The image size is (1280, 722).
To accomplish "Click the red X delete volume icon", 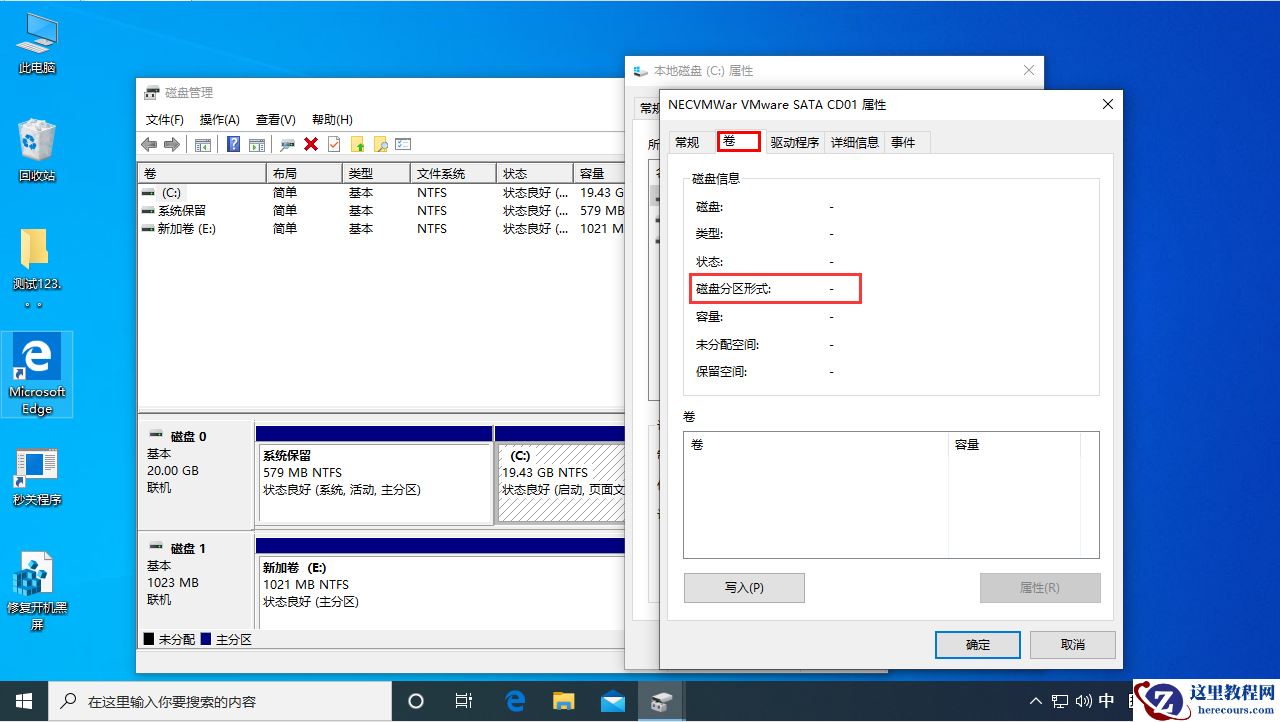I will tap(311, 144).
